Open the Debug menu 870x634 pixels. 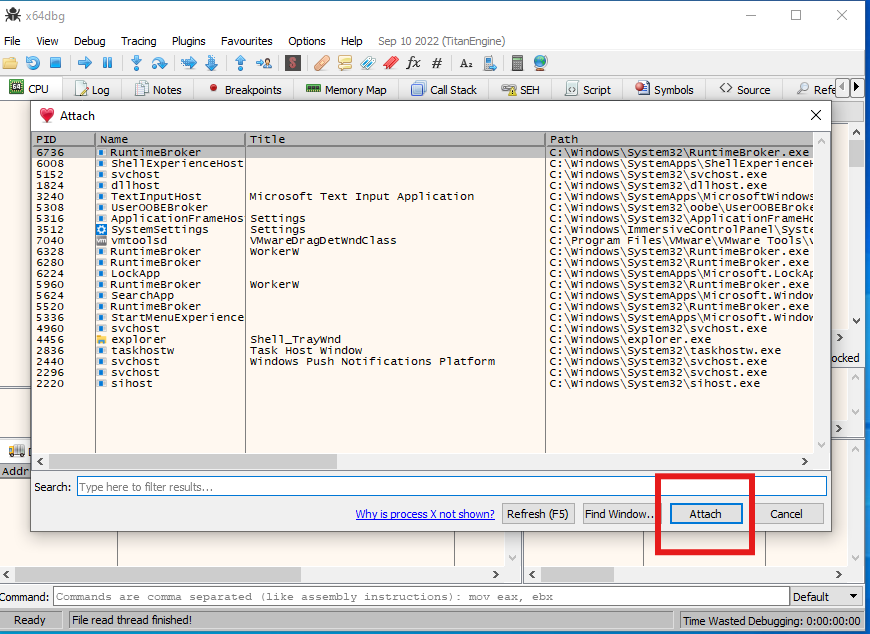[x=89, y=41]
